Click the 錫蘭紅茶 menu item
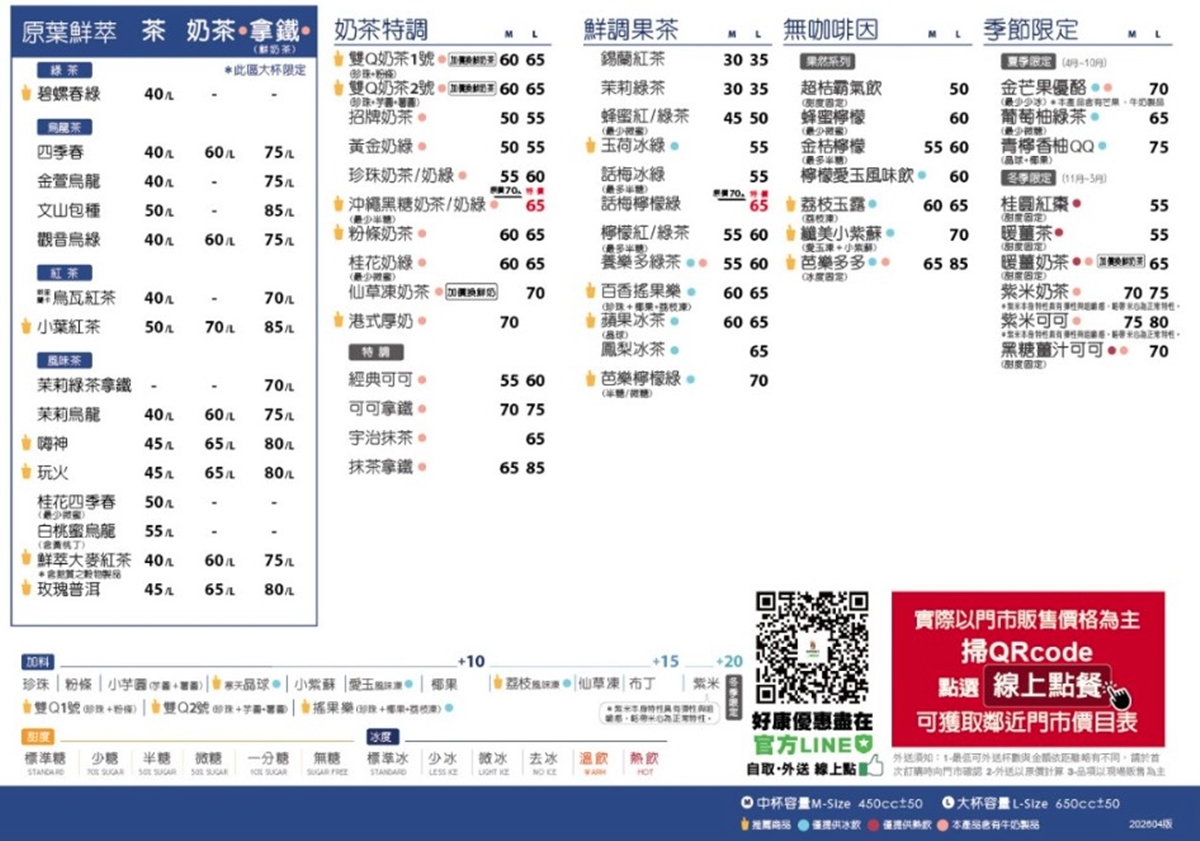Screen dimensions: 1200x841 pyautogui.click(x=633, y=59)
